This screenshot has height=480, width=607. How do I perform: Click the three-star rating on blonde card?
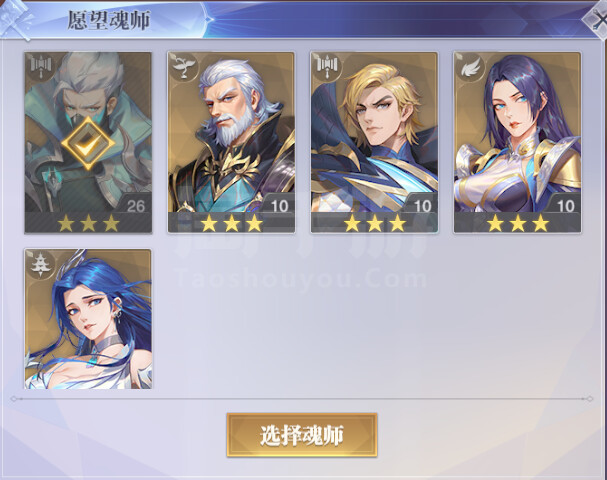point(375,223)
